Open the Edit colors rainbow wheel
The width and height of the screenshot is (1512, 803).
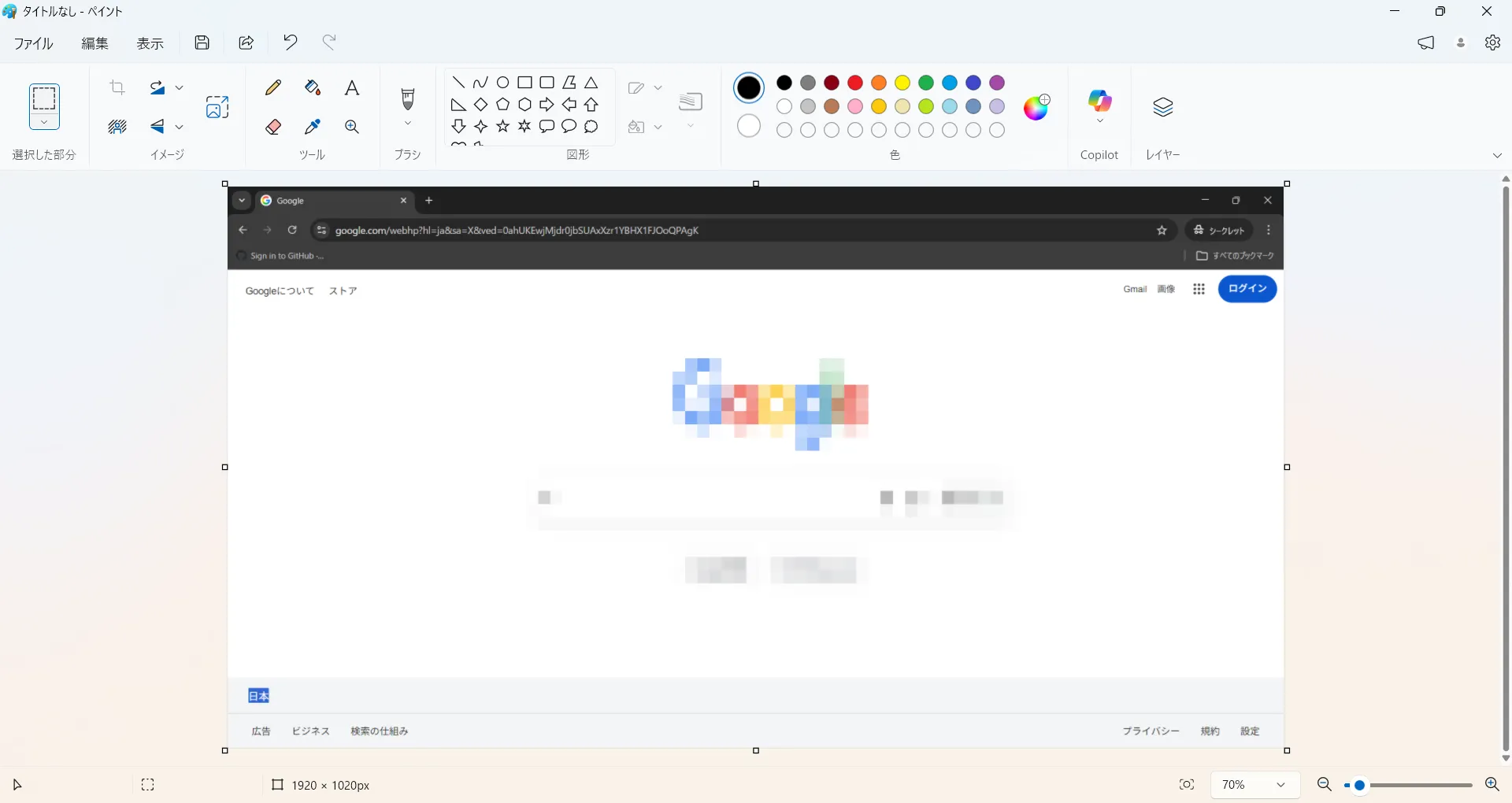click(1037, 107)
